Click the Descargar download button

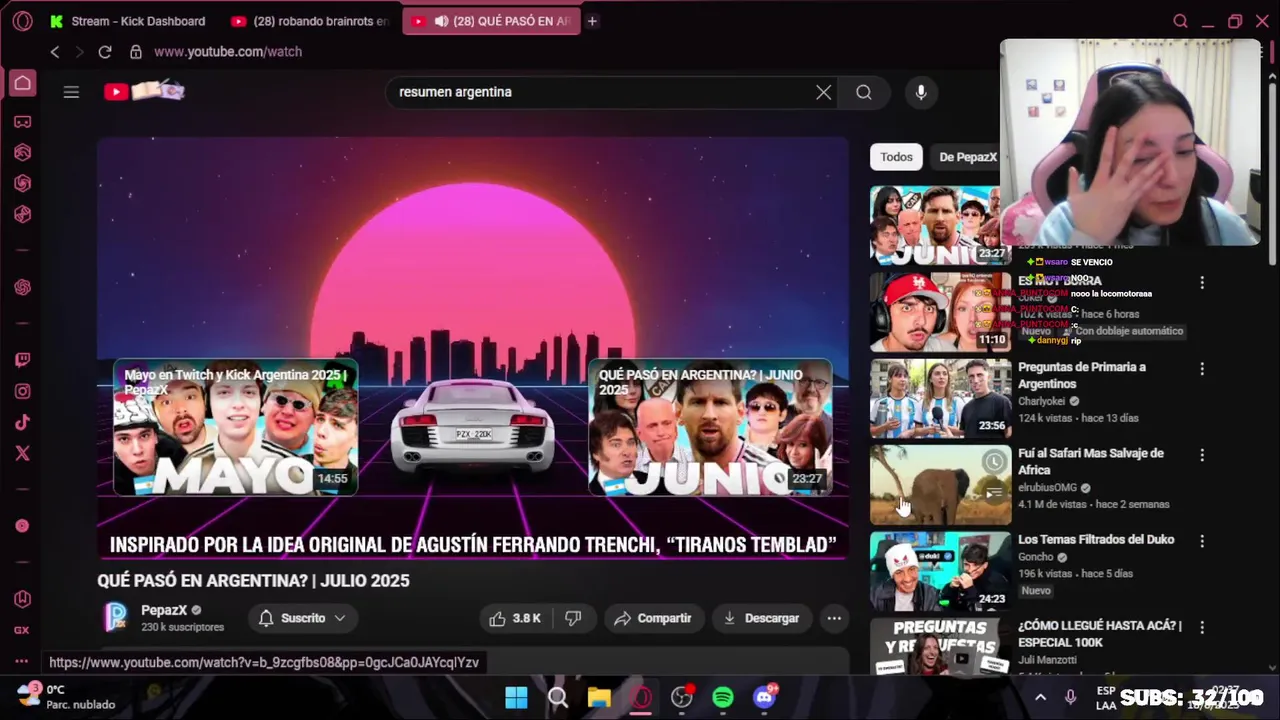(761, 618)
